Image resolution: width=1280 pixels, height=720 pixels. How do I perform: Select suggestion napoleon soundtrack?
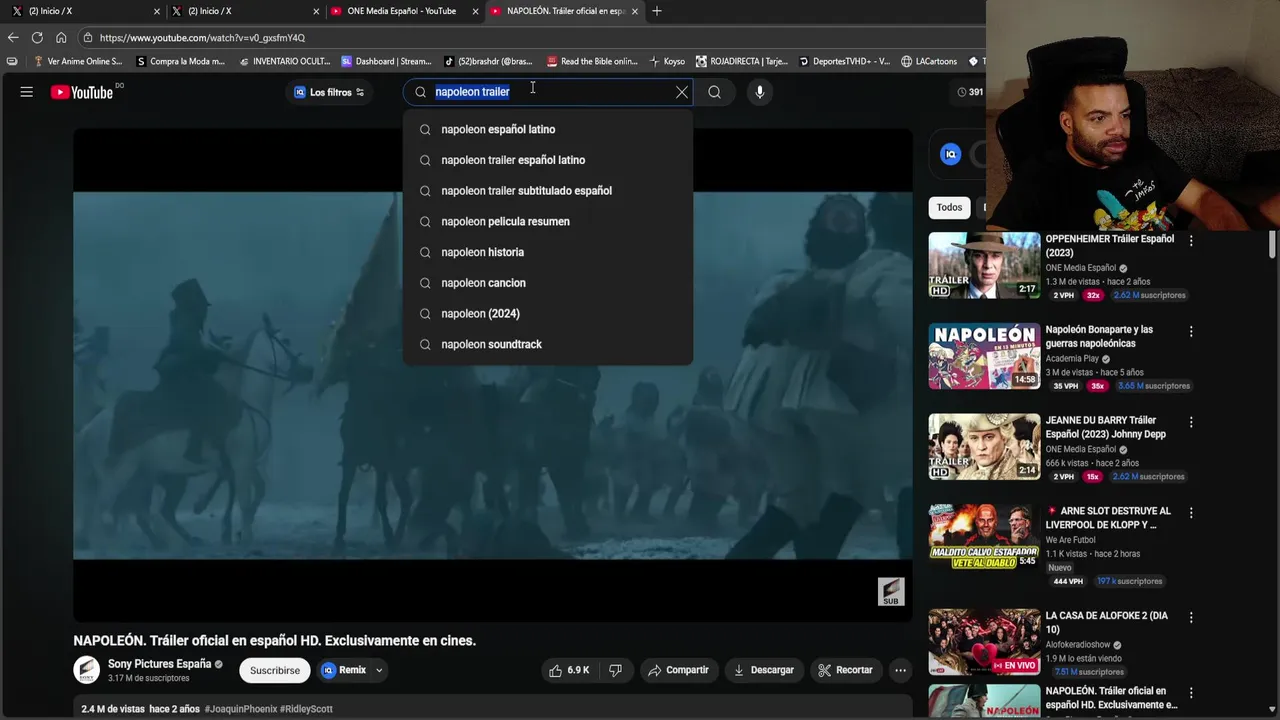click(x=547, y=344)
